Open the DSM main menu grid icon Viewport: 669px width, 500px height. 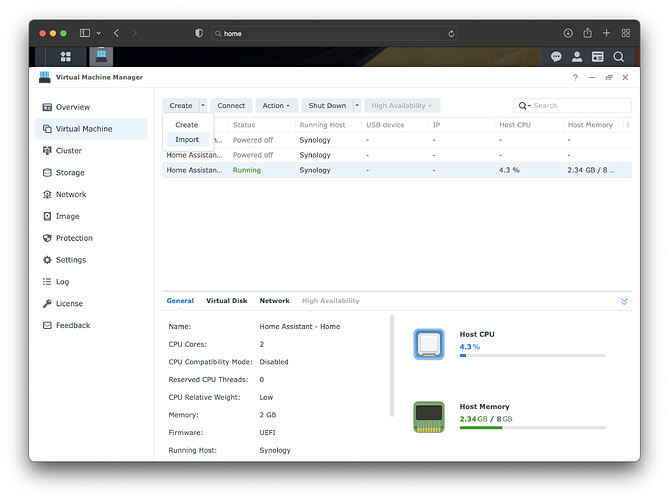coord(66,56)
